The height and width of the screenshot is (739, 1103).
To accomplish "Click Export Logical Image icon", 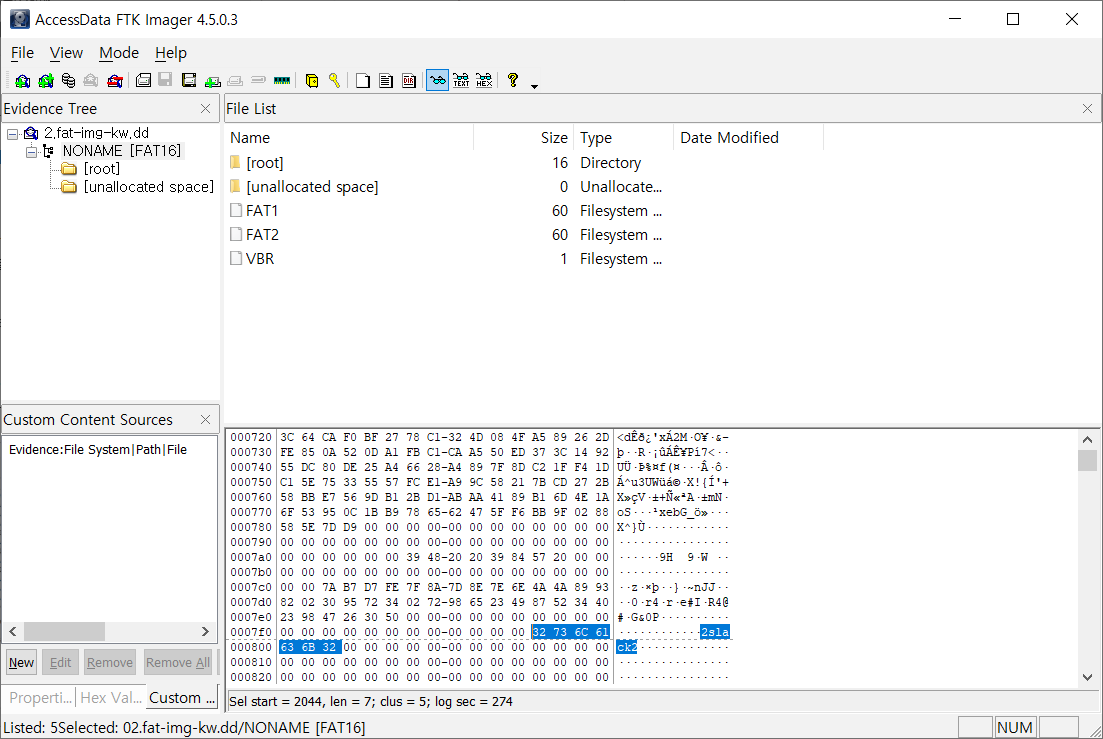I will pyautogui.click(x=189, y=81).
